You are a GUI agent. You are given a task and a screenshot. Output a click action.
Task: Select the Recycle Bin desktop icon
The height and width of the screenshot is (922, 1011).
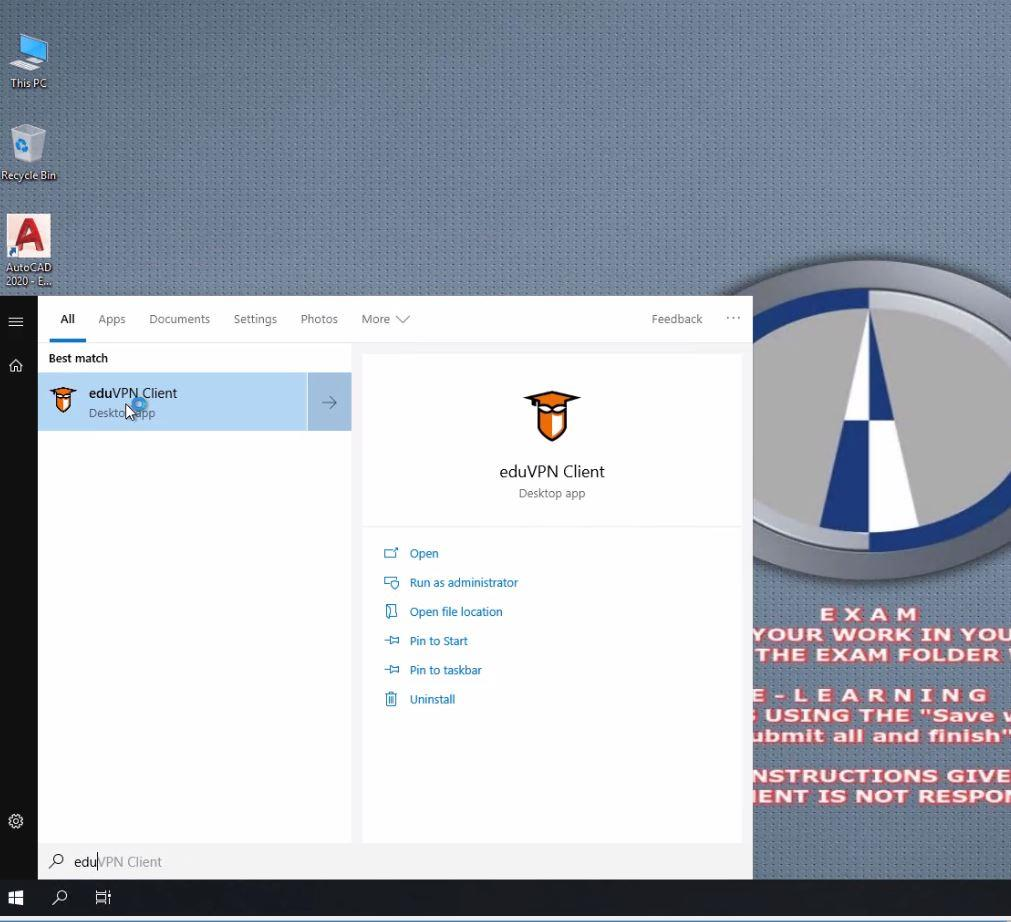28,150
